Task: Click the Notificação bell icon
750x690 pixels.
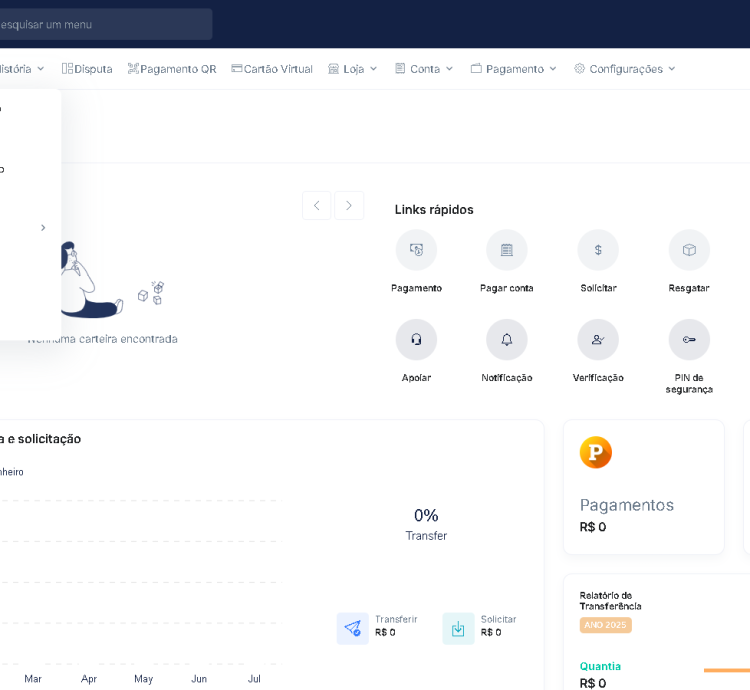Action: click(x=506, y=340)
